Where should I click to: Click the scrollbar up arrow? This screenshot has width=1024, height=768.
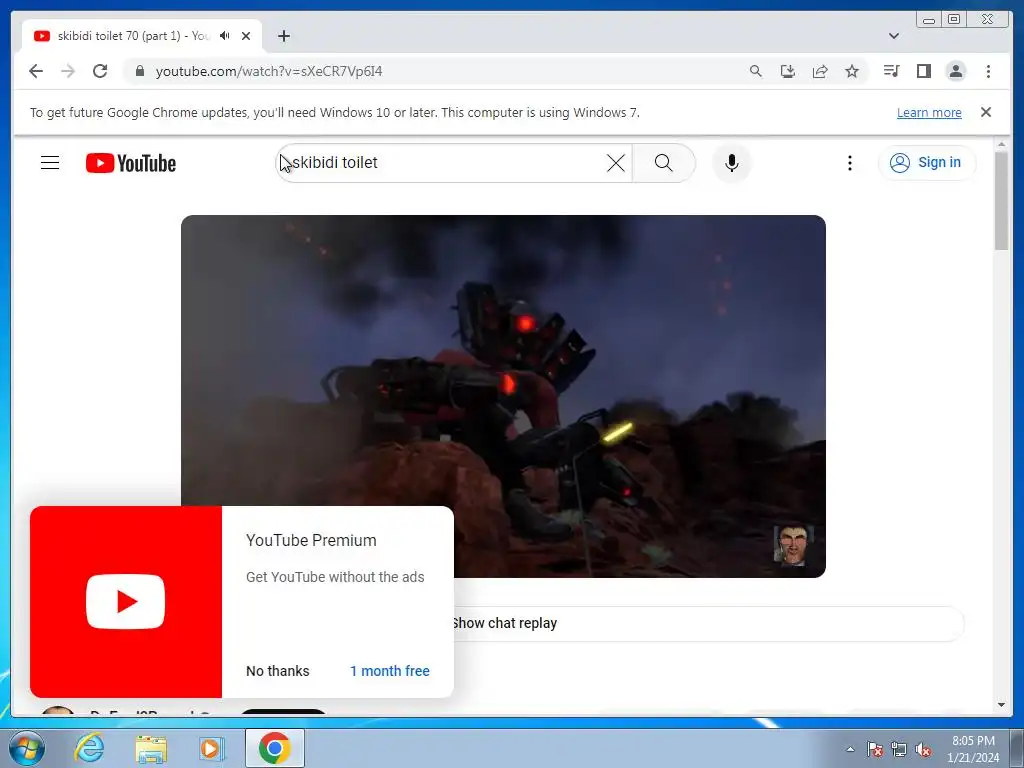click(1002, 144)
